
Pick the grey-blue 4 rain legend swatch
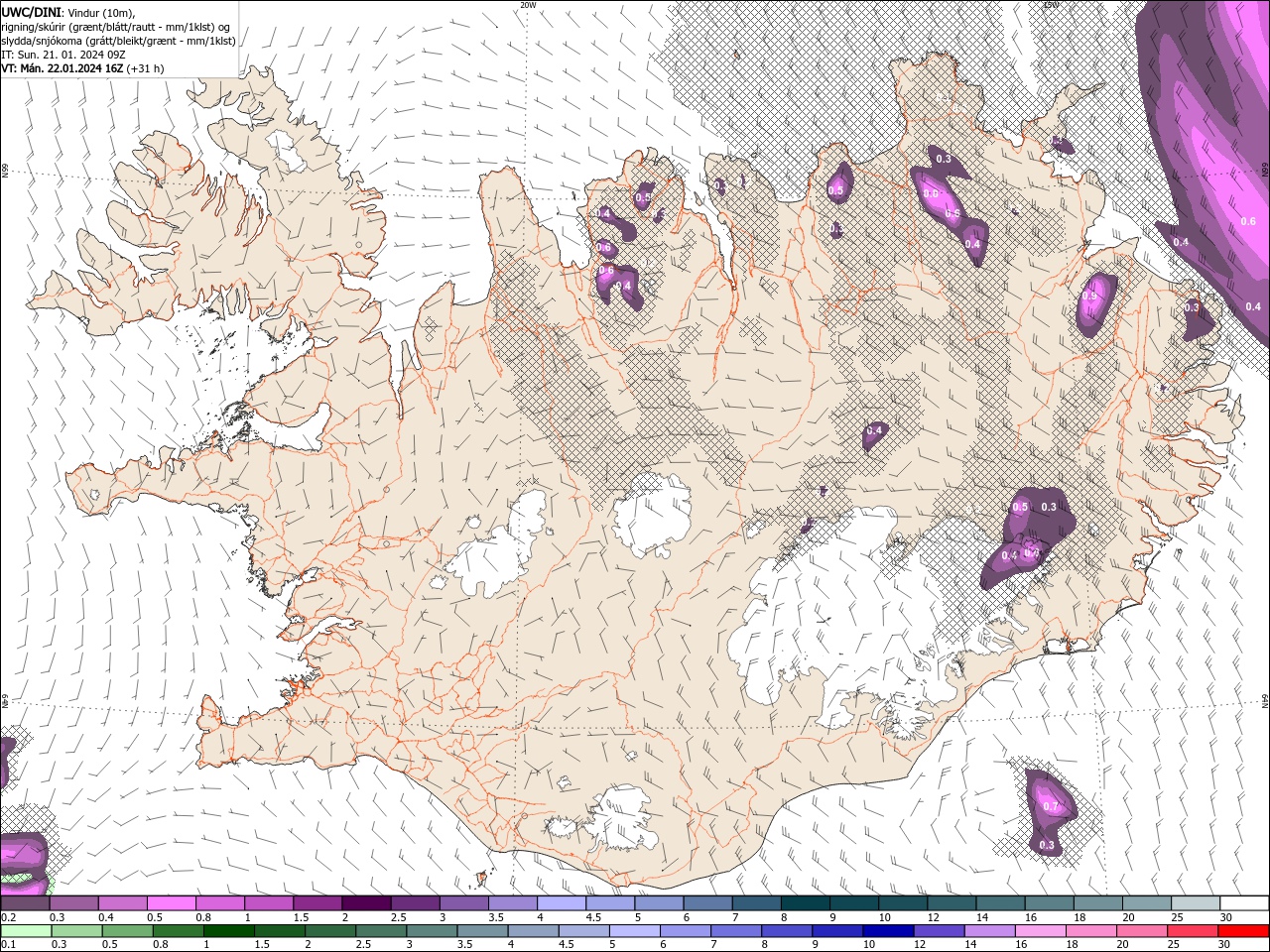pyautogui.click(x=533, y=931)
